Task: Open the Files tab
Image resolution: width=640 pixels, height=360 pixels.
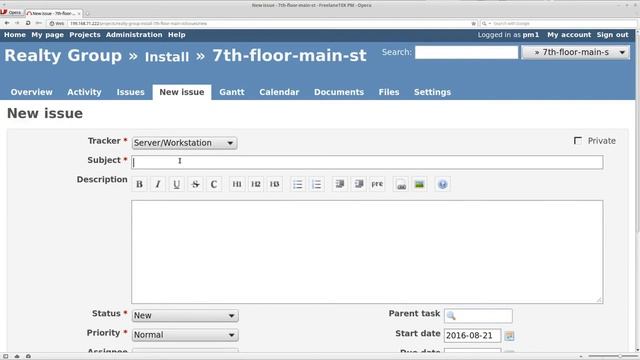Action: 389,92
